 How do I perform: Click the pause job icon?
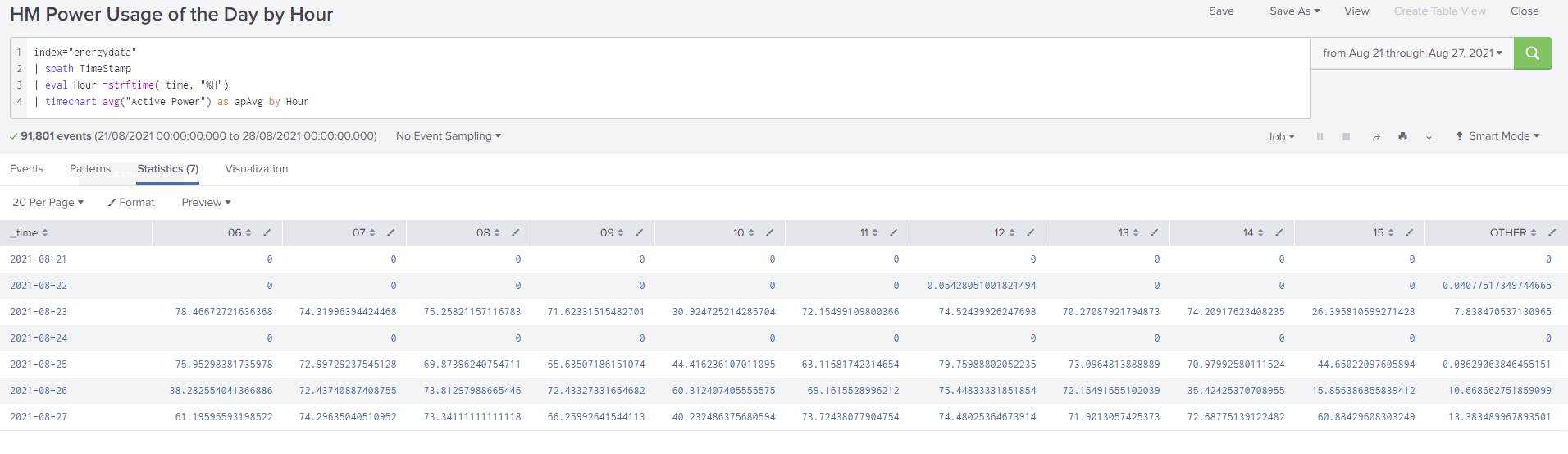click(1320, 137)
